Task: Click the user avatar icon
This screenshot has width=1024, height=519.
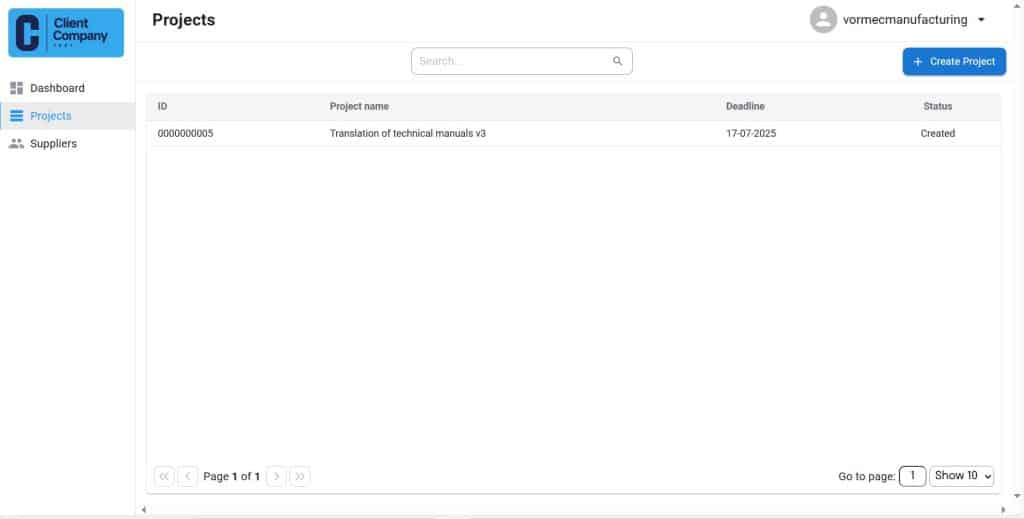Action: 823,20
